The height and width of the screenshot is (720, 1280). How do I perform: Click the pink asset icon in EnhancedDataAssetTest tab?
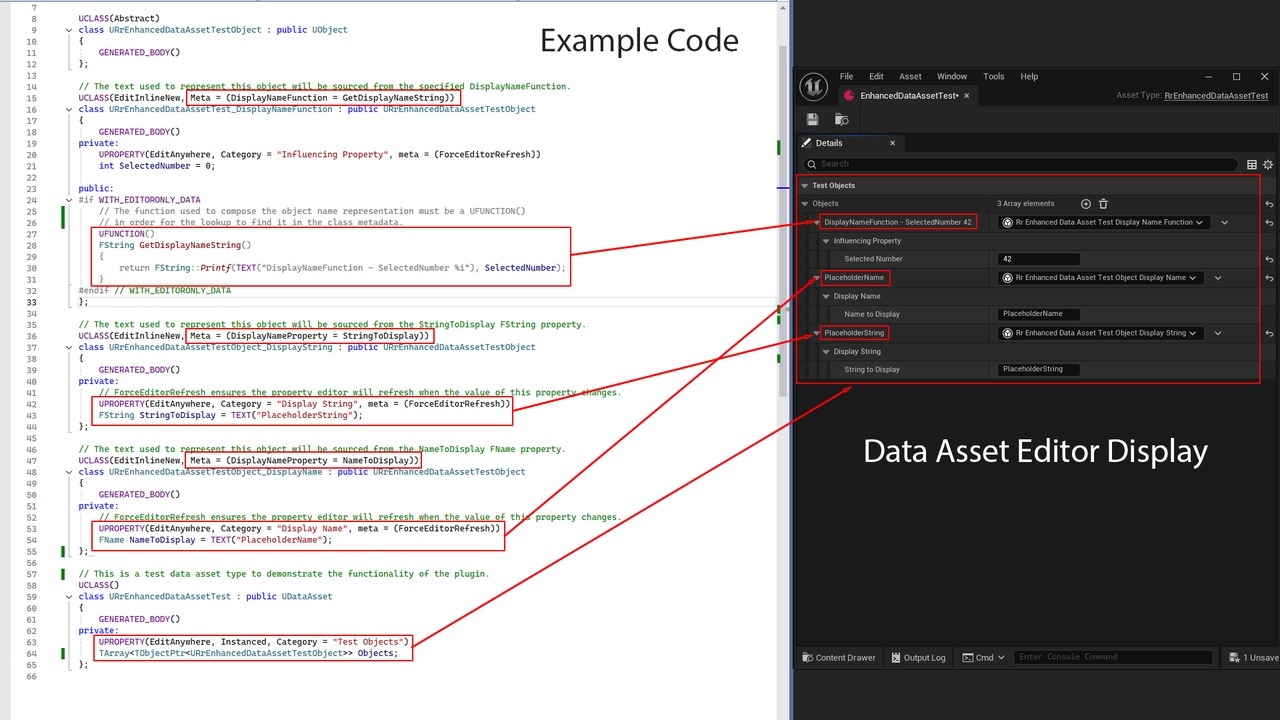click(x=850, y=95)
